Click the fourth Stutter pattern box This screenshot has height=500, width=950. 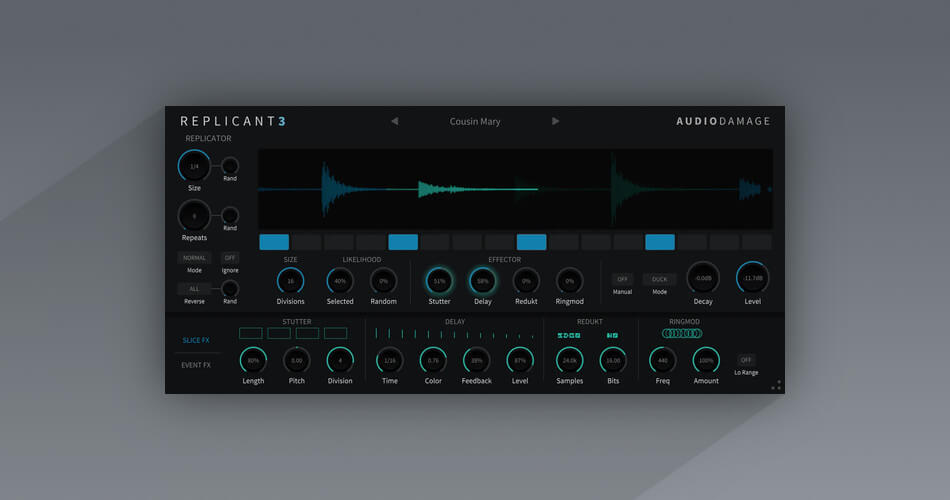[335, 333]
